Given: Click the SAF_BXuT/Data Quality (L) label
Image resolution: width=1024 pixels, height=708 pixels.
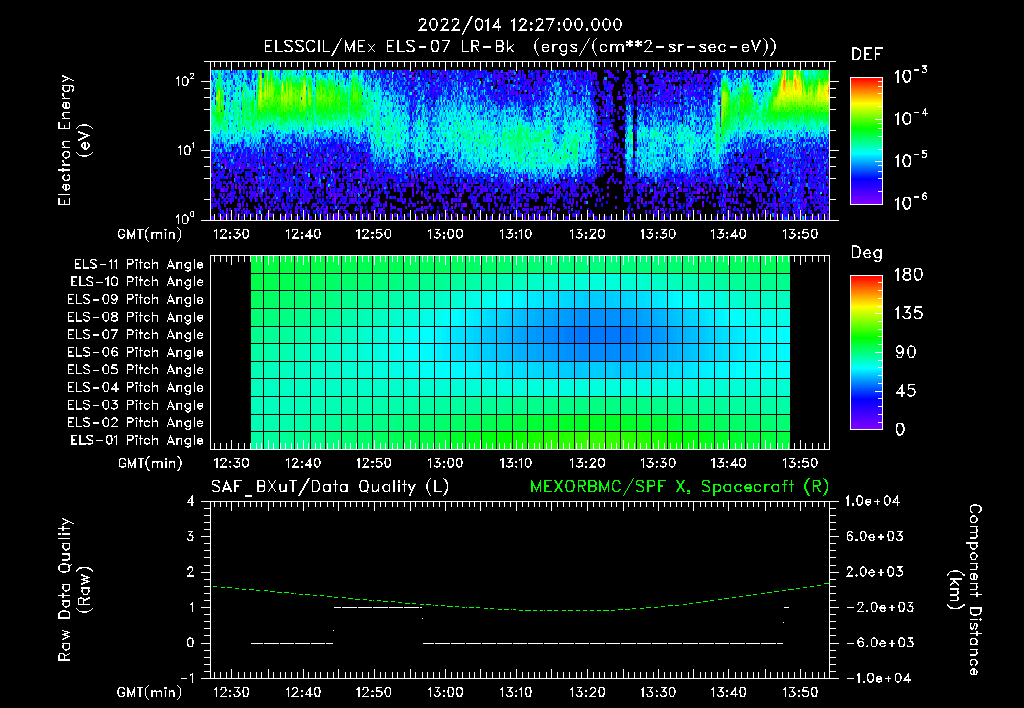Looking at the screenshot, I should click(x=330, y=487).
